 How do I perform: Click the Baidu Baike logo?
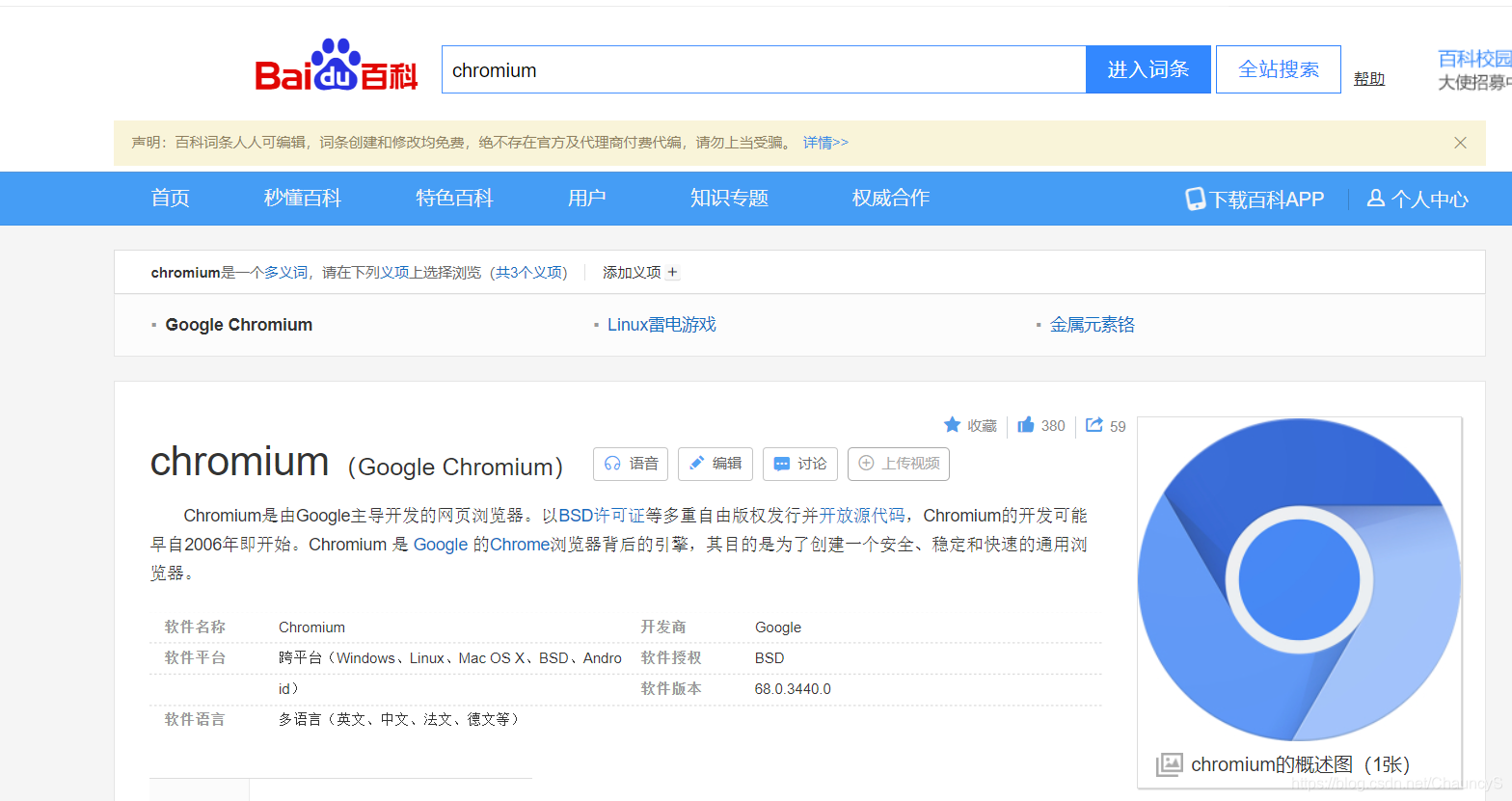click(x=336, y=66)
